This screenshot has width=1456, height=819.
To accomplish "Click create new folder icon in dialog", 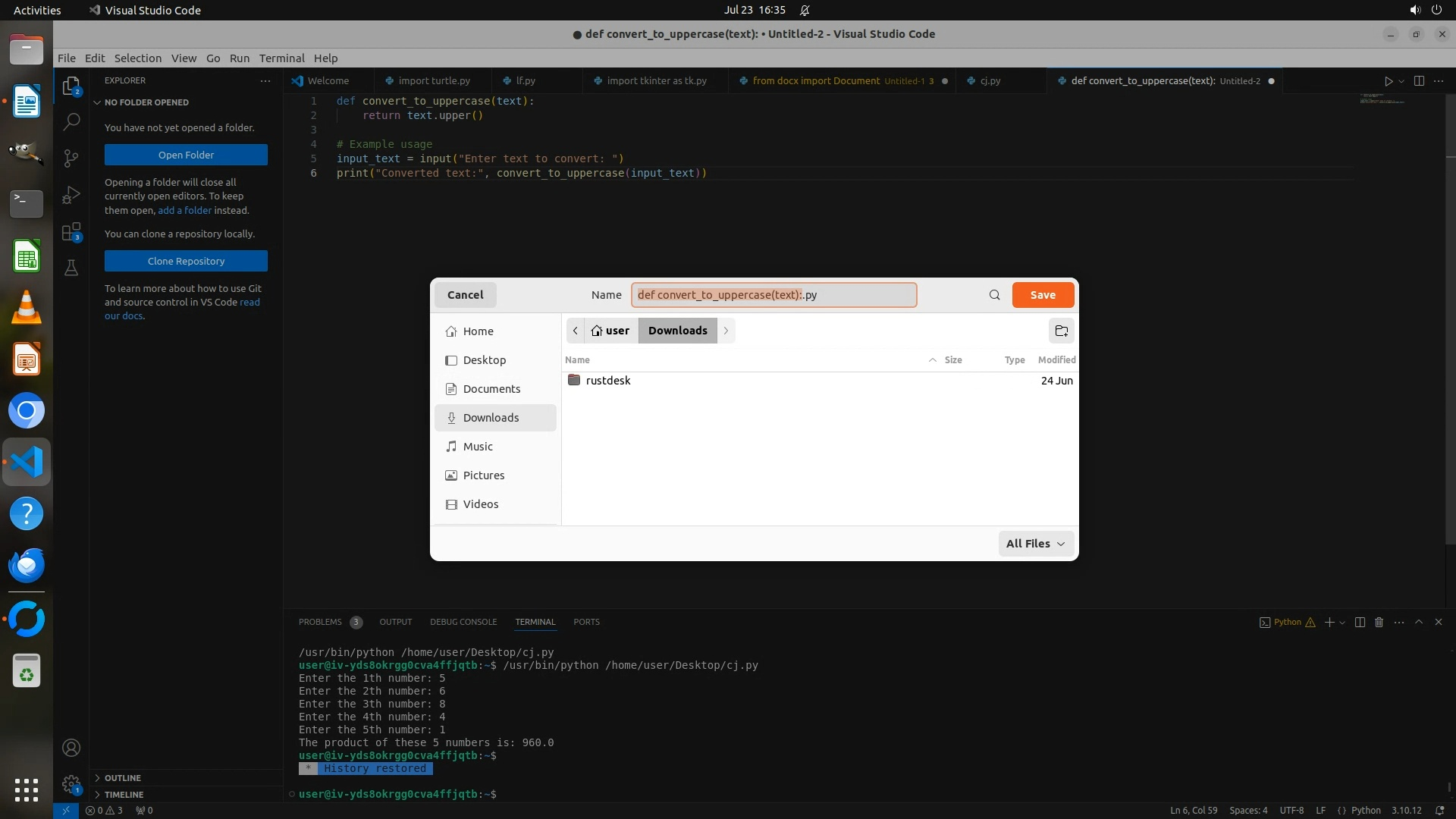I will (1061, 331).
